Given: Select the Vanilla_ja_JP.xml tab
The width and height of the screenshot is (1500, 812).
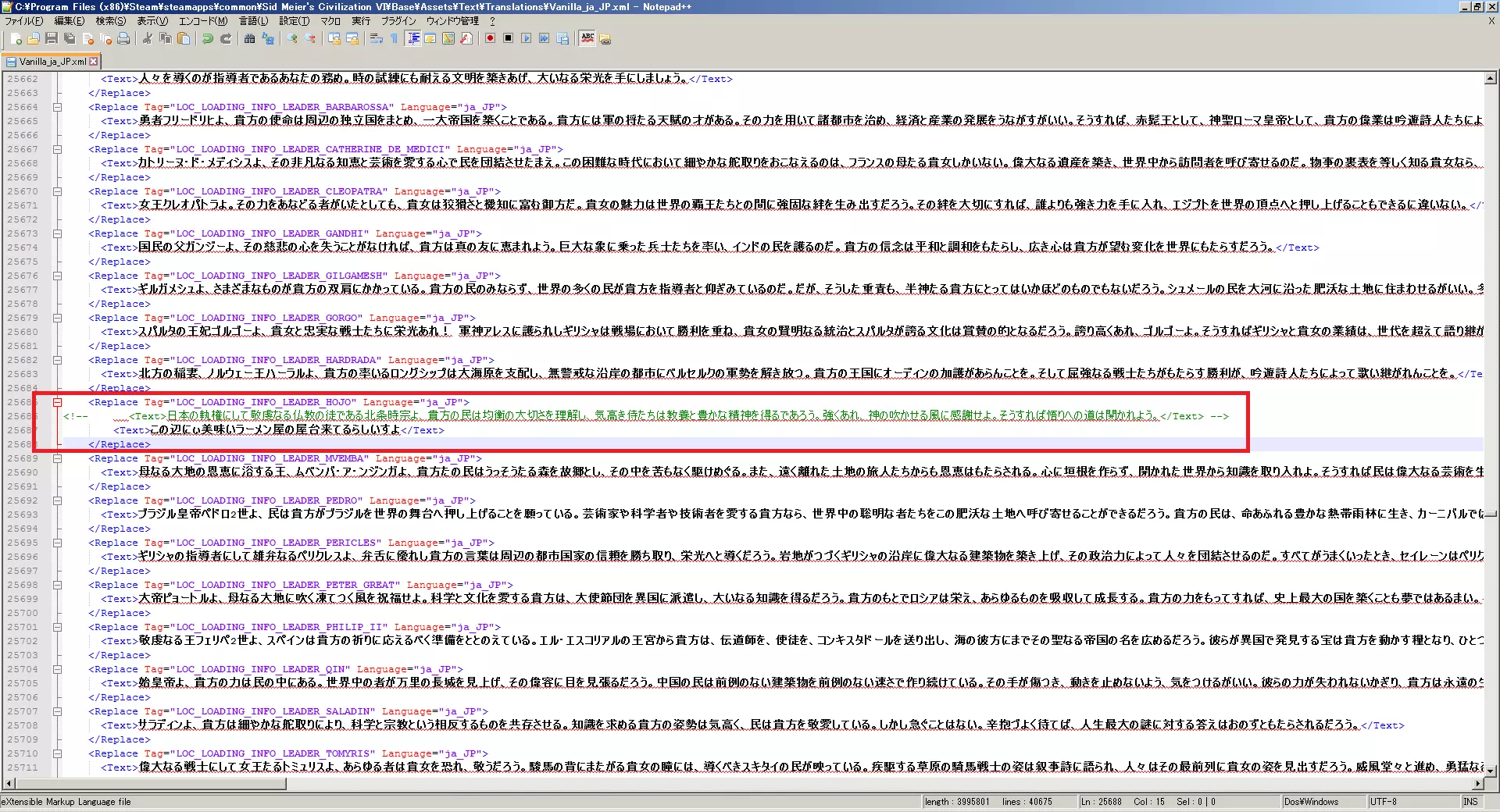Looking at the screenshot, I should (52, 61).
